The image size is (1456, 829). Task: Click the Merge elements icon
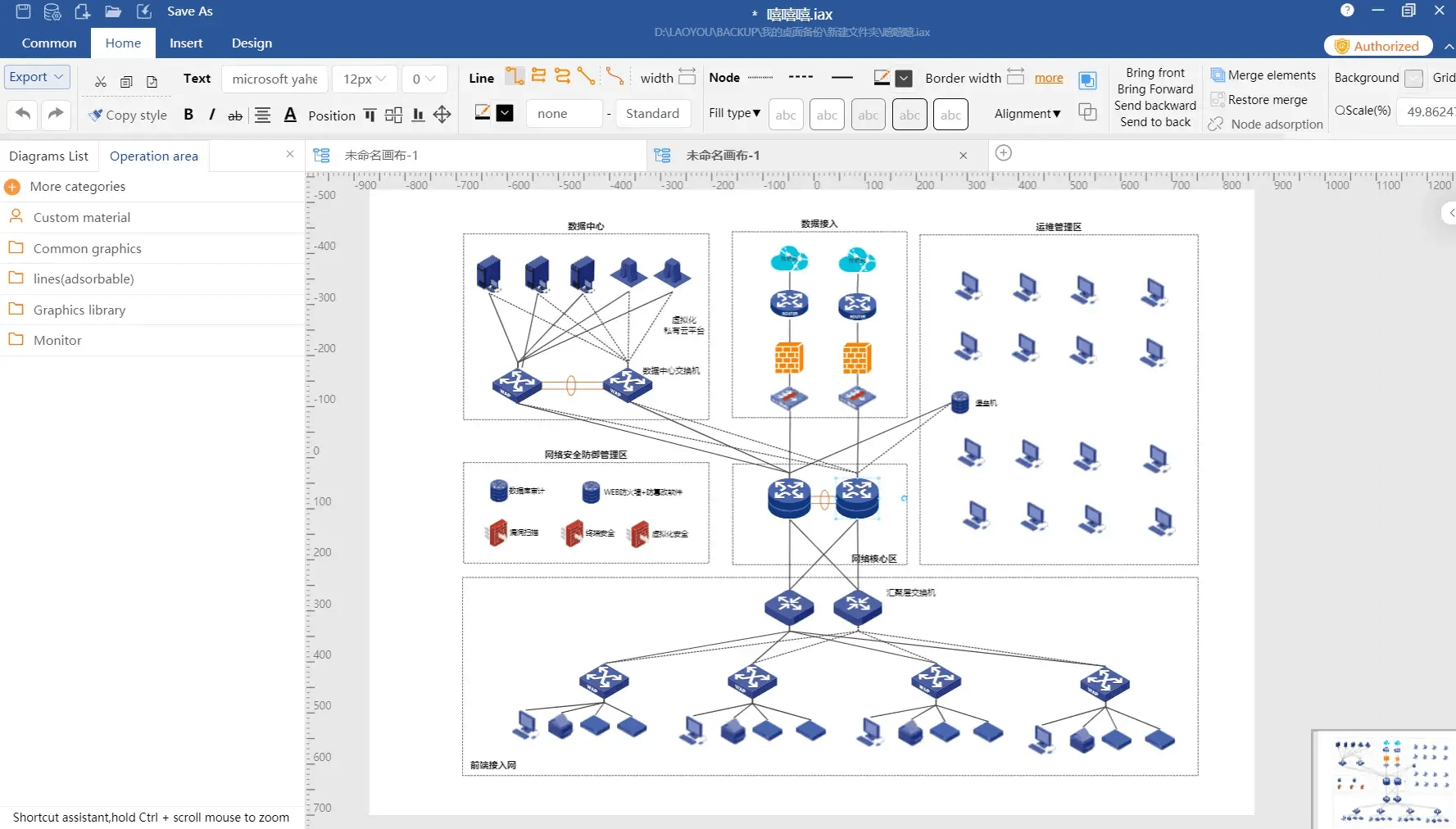pyautogui.click(x=1218, y=75)
